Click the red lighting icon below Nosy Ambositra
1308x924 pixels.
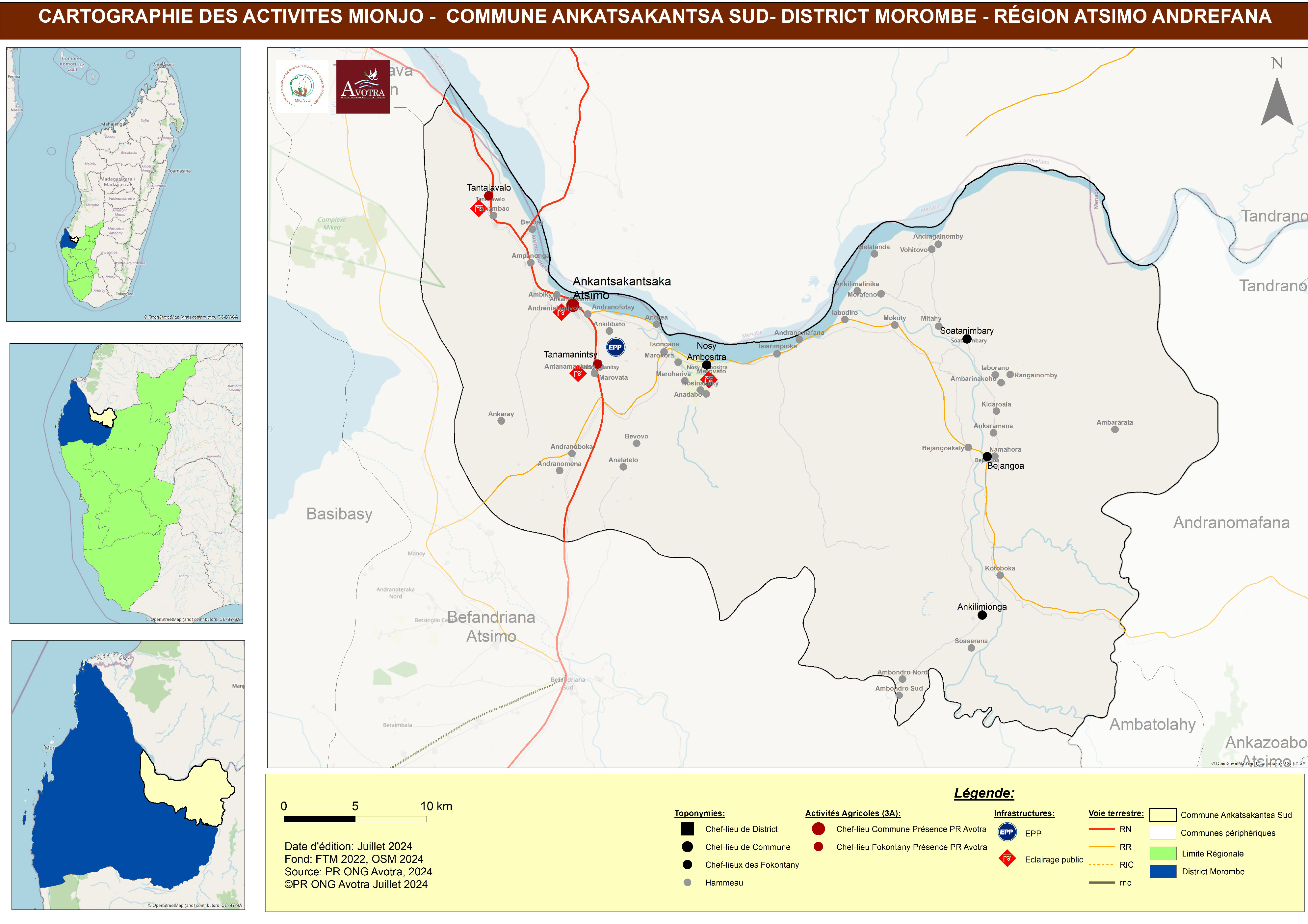pos(709,380)
